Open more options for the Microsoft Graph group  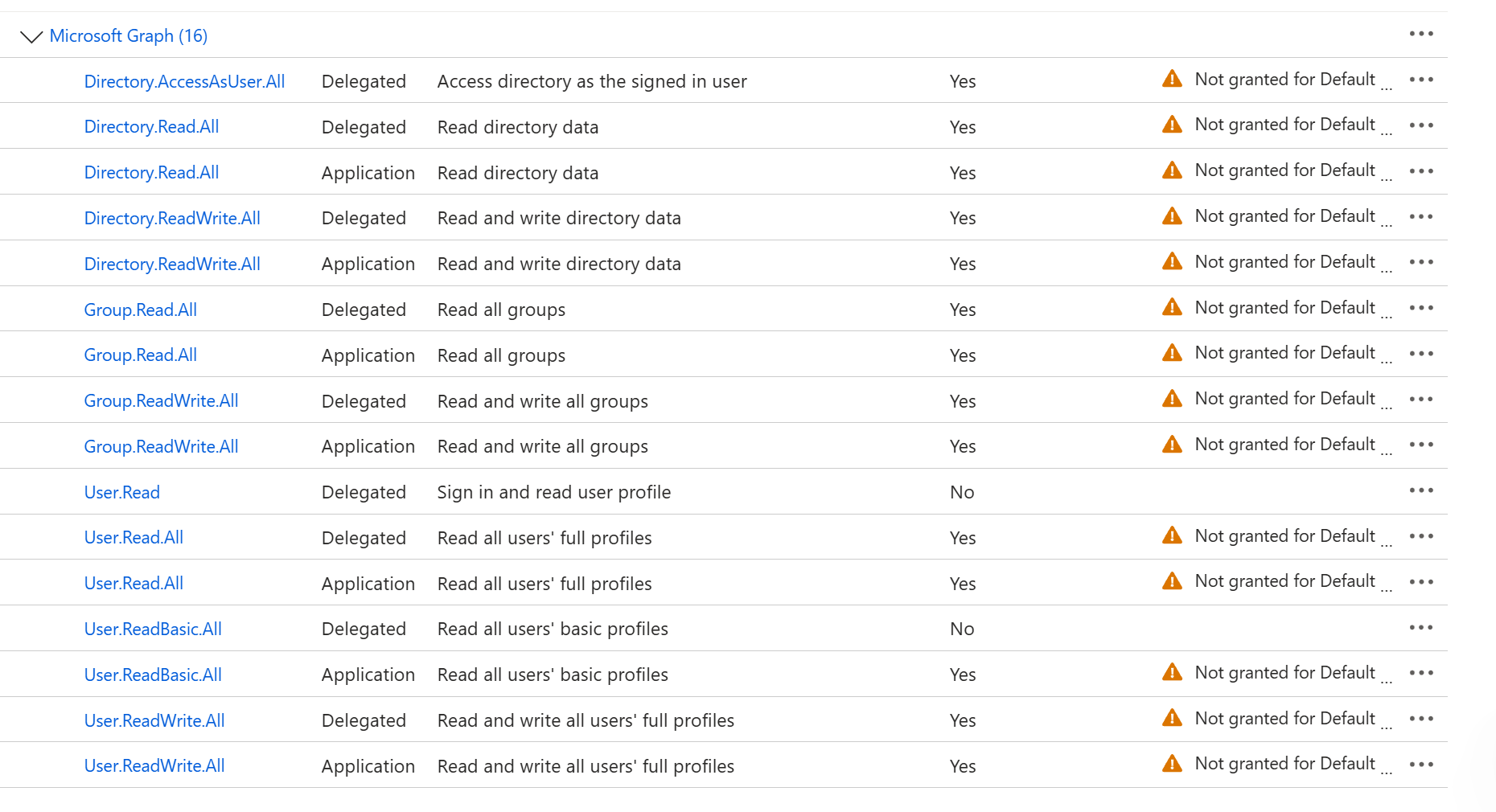pyautogui.click(x=1421, y=34)
